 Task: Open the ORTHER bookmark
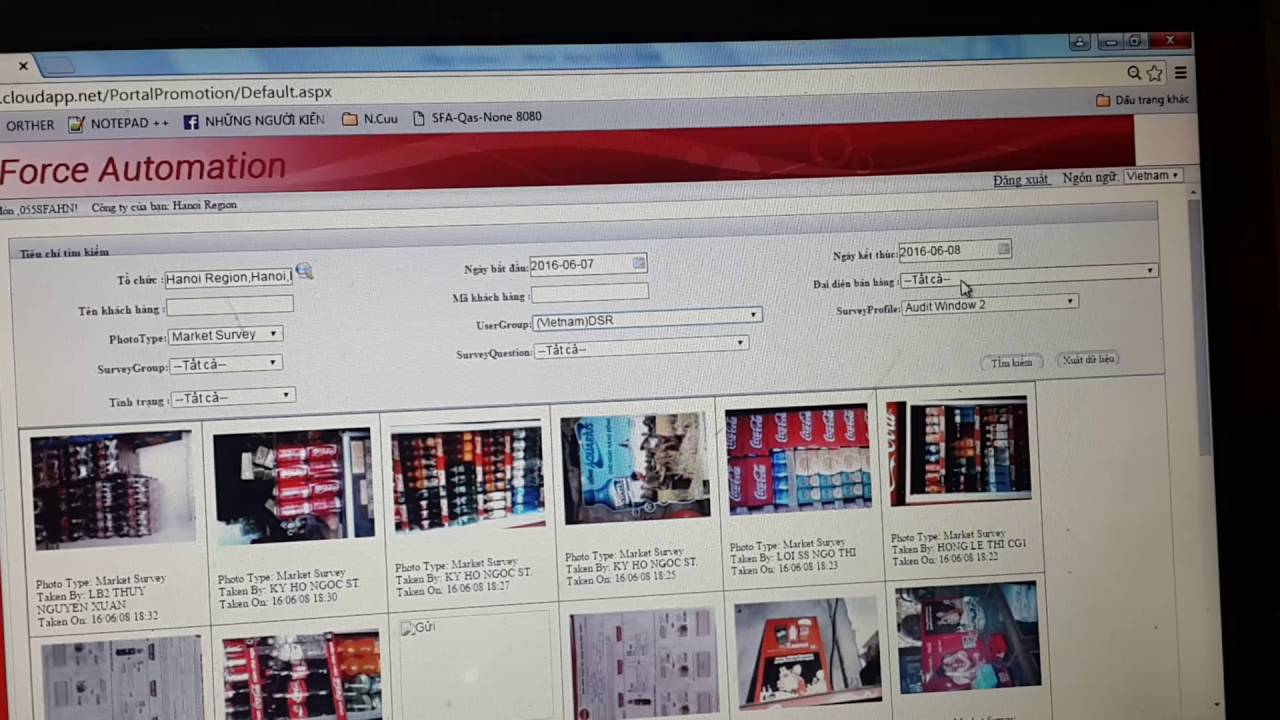point(29,125)
